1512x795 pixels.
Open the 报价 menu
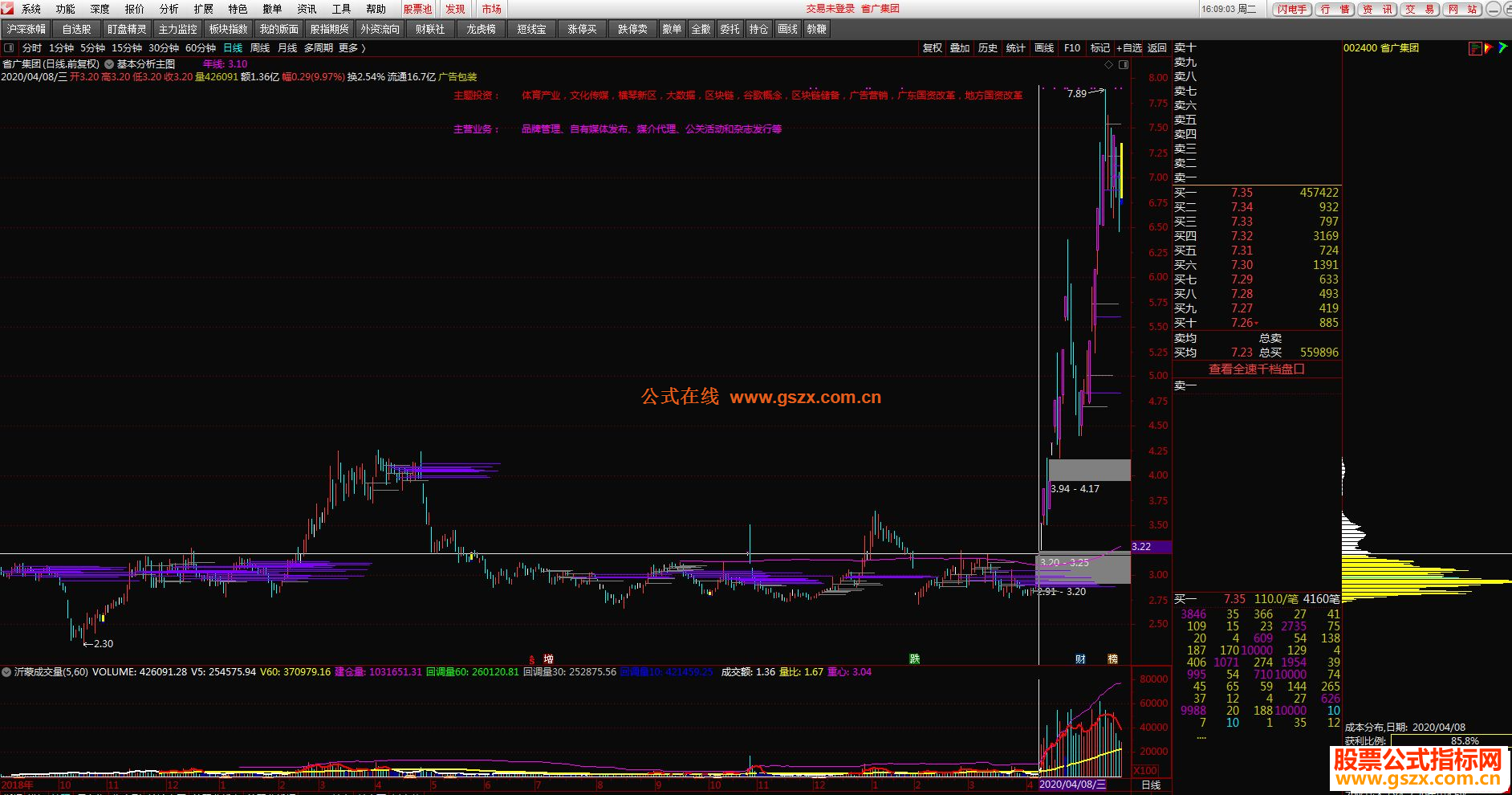point(135,9)
